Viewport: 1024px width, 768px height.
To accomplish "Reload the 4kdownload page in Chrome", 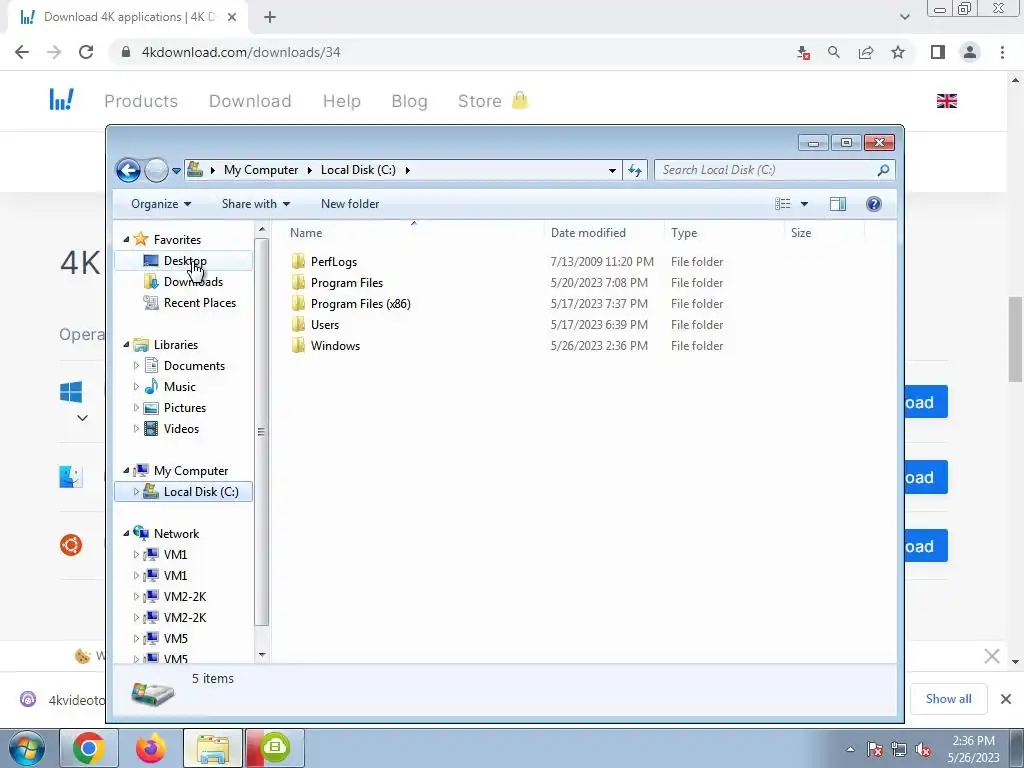I will coord(86,52).
